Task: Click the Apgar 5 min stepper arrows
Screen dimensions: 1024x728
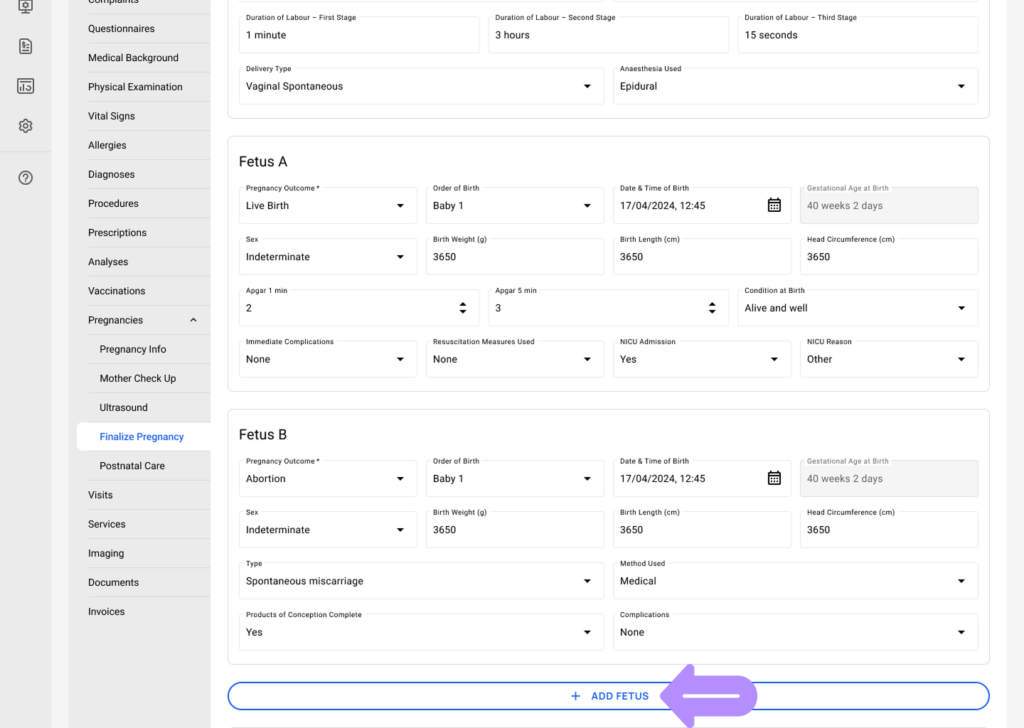Action: point(711,308)
